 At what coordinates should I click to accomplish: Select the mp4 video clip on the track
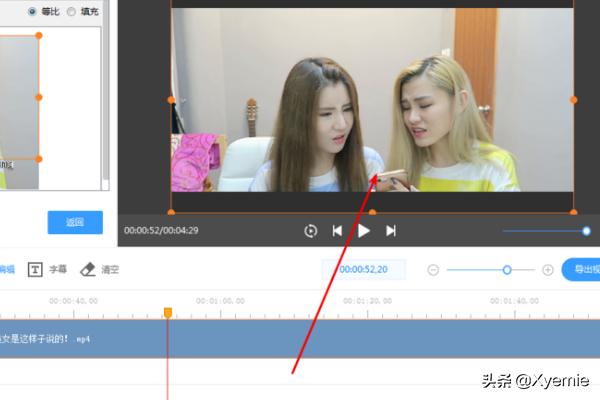coord(300,338)
